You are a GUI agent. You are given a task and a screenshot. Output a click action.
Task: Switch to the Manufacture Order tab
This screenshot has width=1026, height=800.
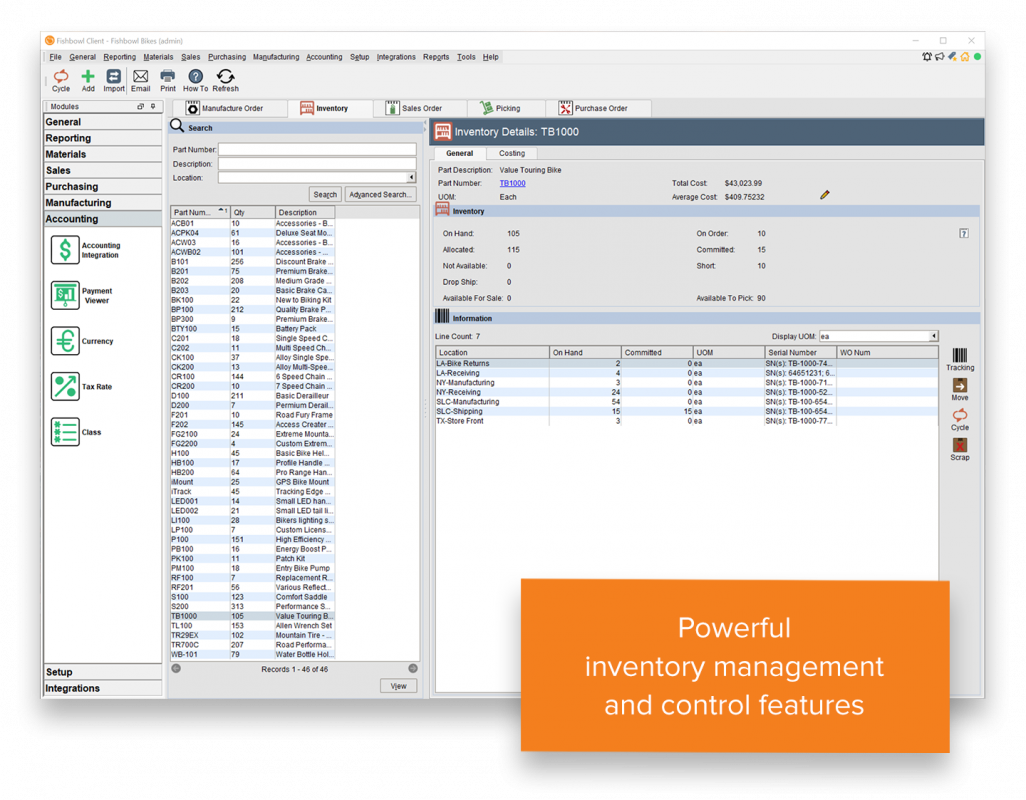[x=230, y=108]
